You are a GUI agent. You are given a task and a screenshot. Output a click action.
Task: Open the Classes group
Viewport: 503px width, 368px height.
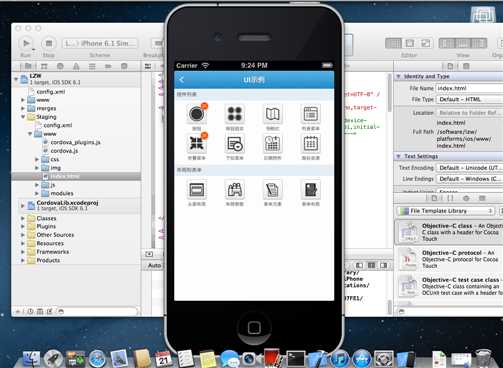click(46, 218)
